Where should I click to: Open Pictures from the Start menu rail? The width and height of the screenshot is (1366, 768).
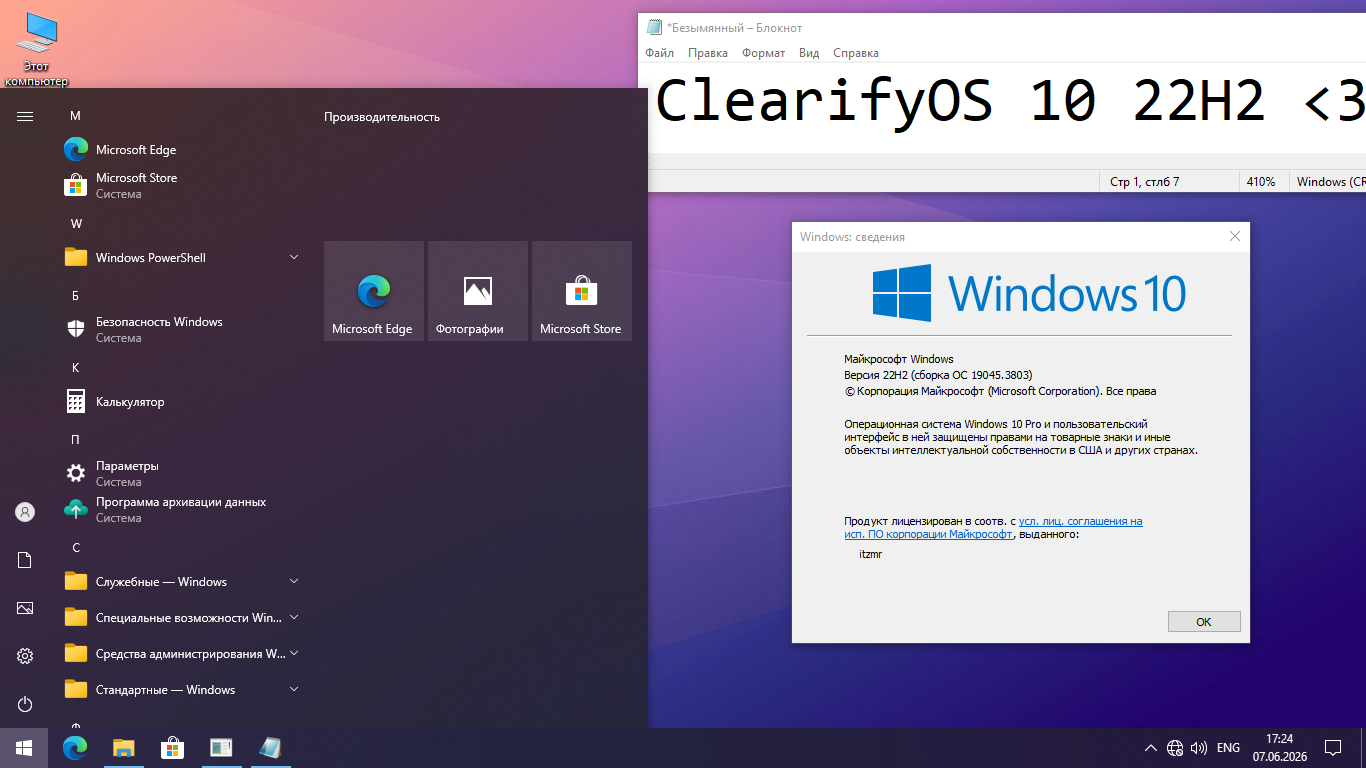point(25,608)
